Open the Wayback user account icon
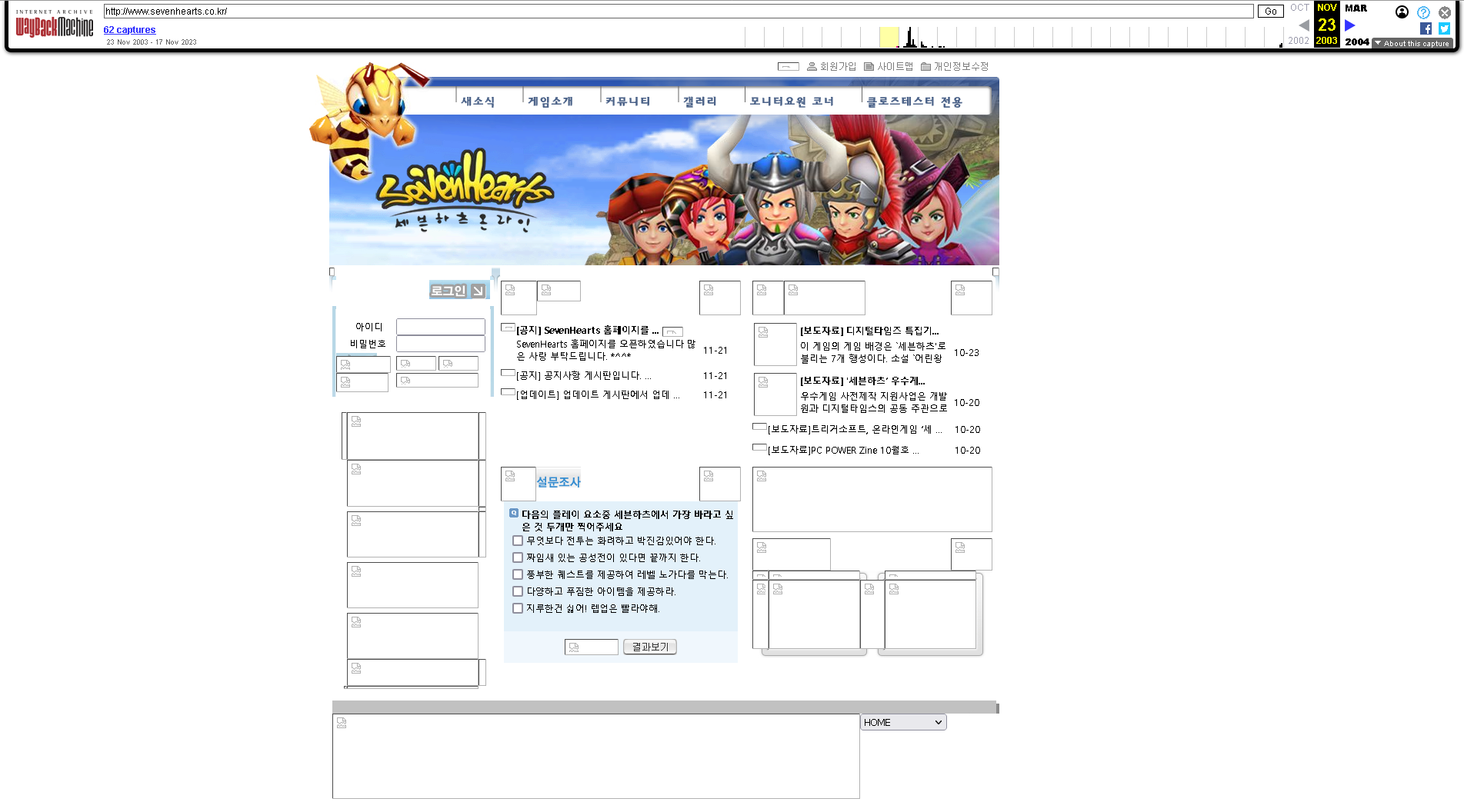Image resolution: width=1464 pixels, height=812 pixels. click(x=1402, y=12)
